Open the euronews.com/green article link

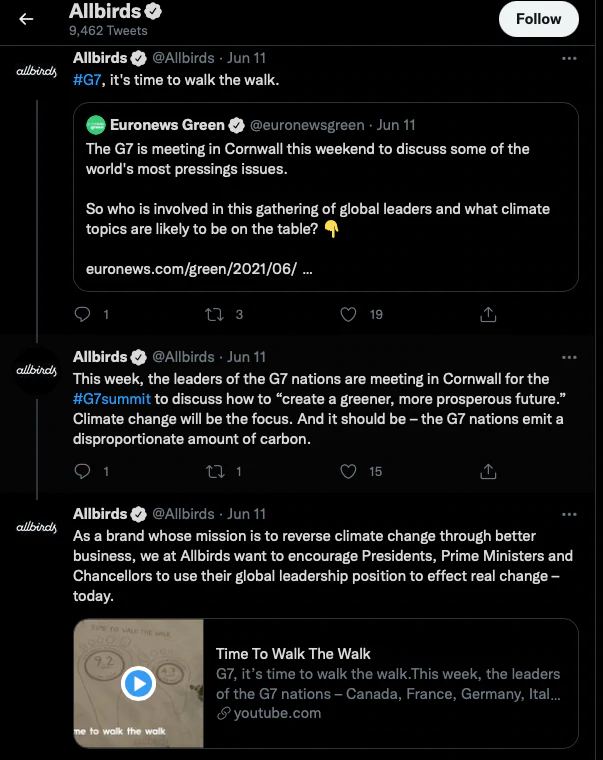click(x=199, y=270)
